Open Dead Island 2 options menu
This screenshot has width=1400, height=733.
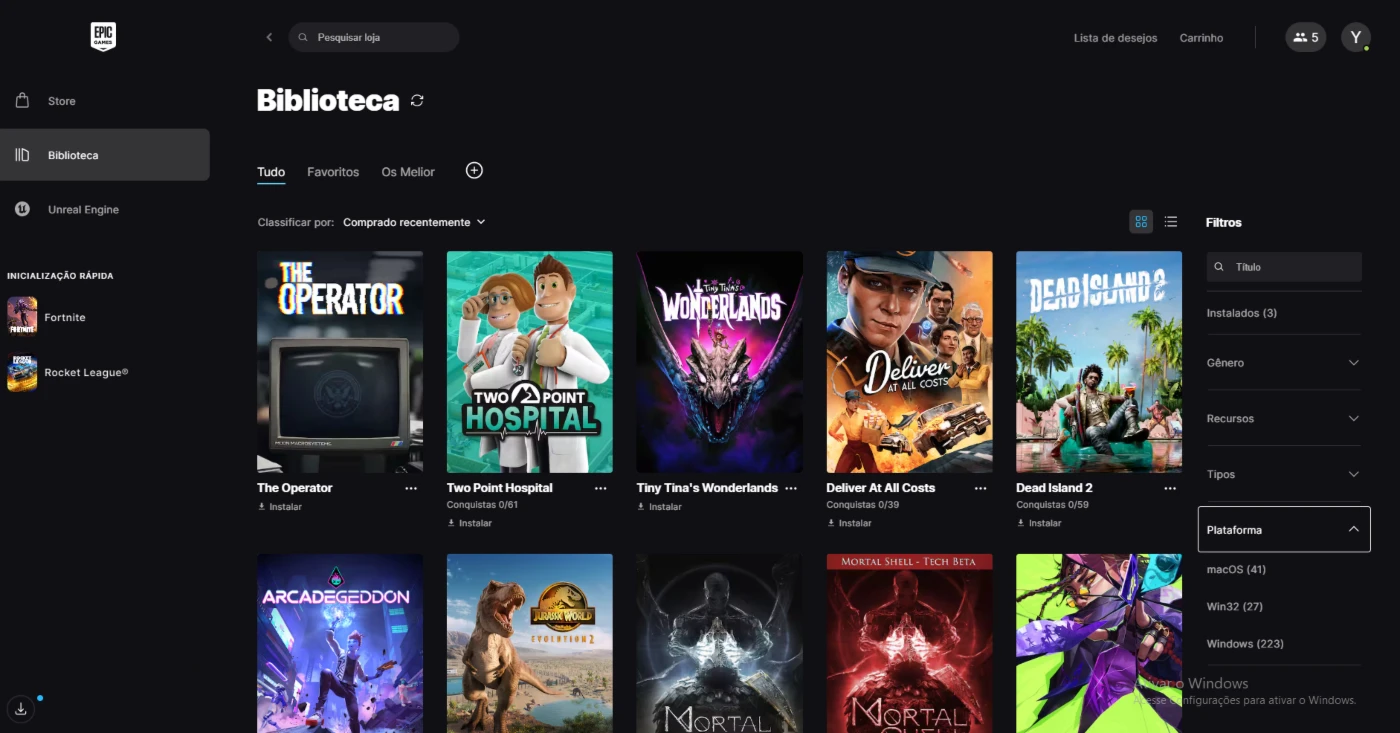pyautogui.click(x=1170, y=489)
